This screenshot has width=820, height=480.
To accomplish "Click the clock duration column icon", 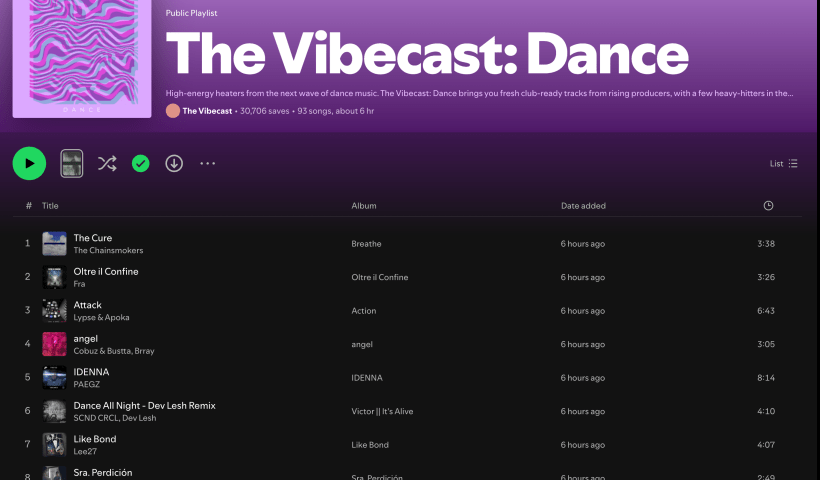I will pyautogui.click(x=768, y=206).
